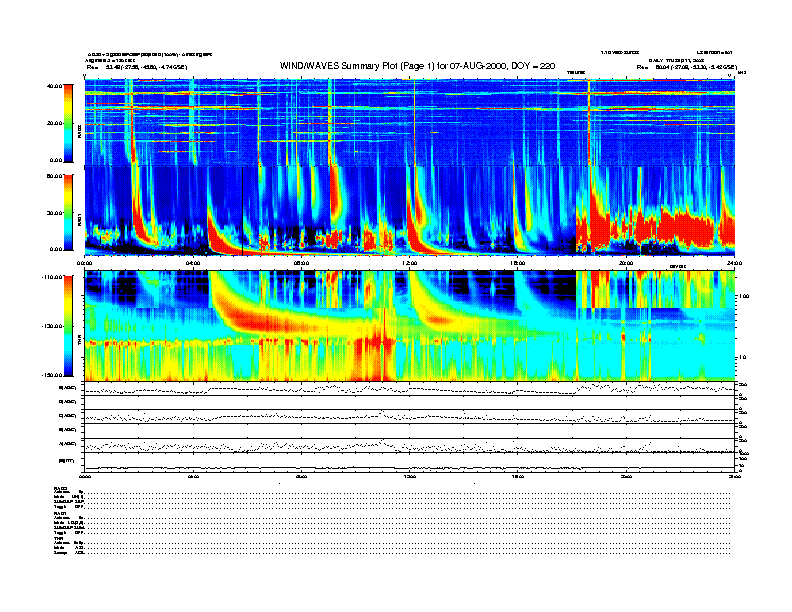Click the -130.00 label on TNR color scale
792x612 pixels.
[53, 326]
